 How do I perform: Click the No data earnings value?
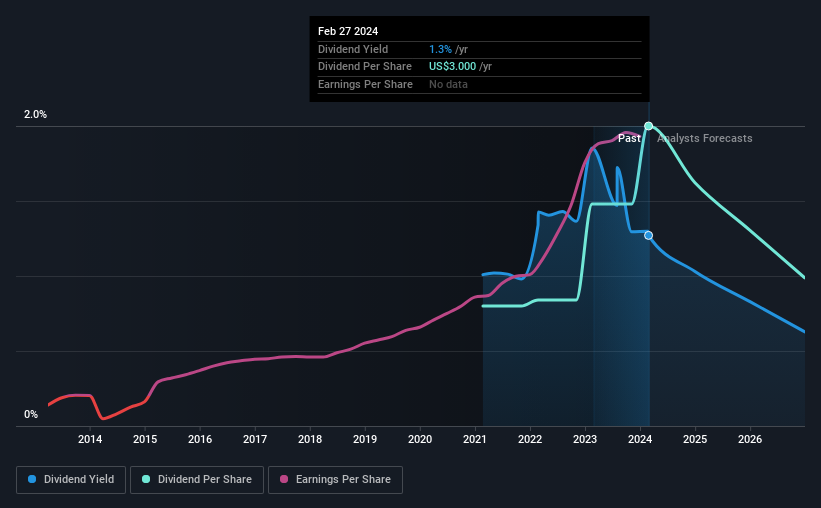point(448,84)
